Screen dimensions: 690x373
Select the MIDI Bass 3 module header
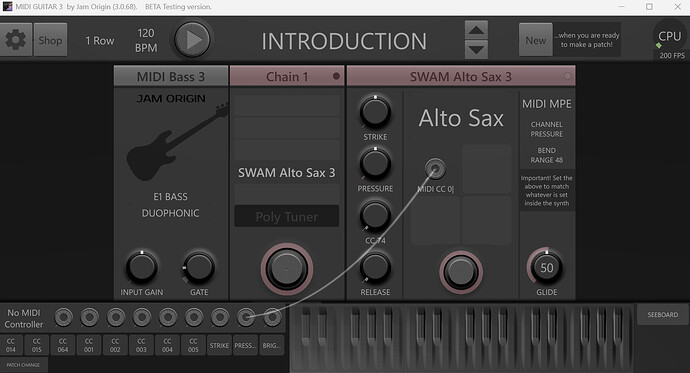click(171, 77)
